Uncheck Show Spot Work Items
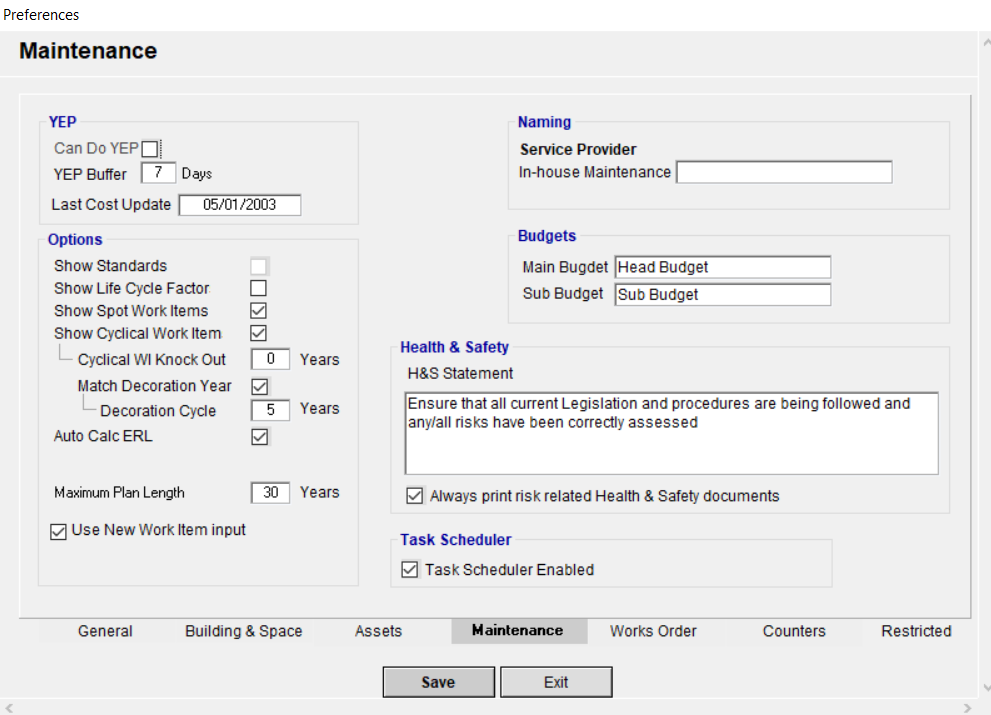This screenshot has width=991, height=715. (x=258, y=310)
